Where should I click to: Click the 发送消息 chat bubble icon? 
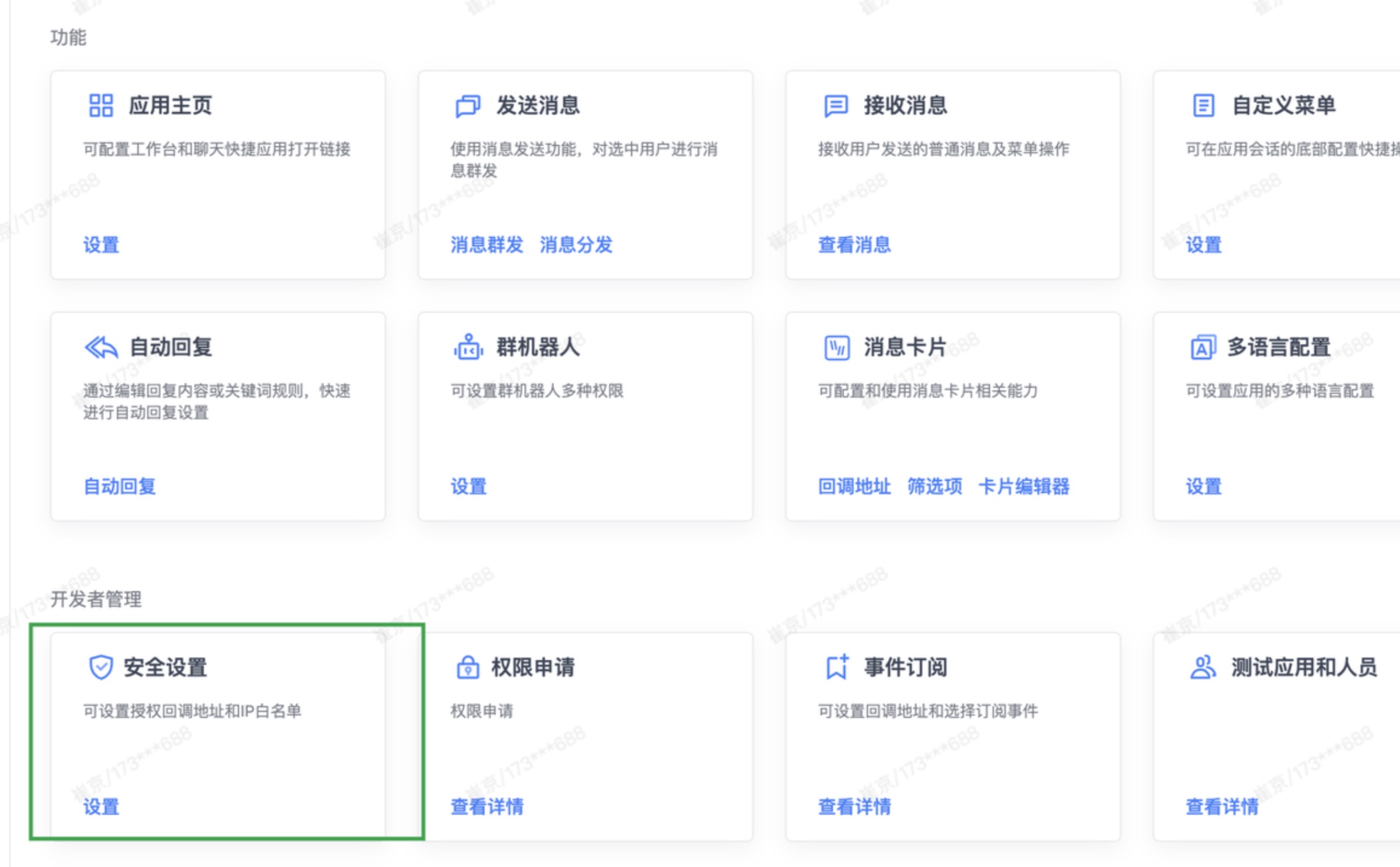click(467, 107)
